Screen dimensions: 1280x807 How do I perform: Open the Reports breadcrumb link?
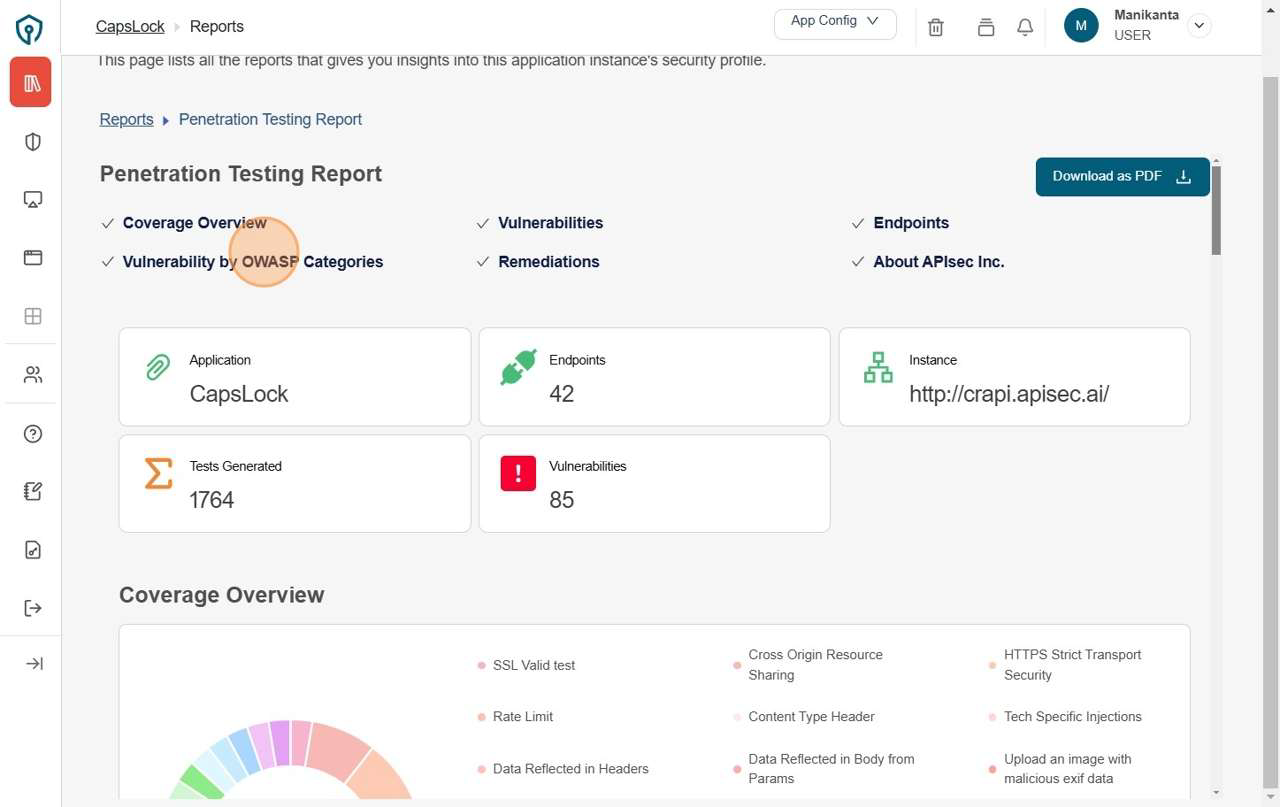(126, 119)
